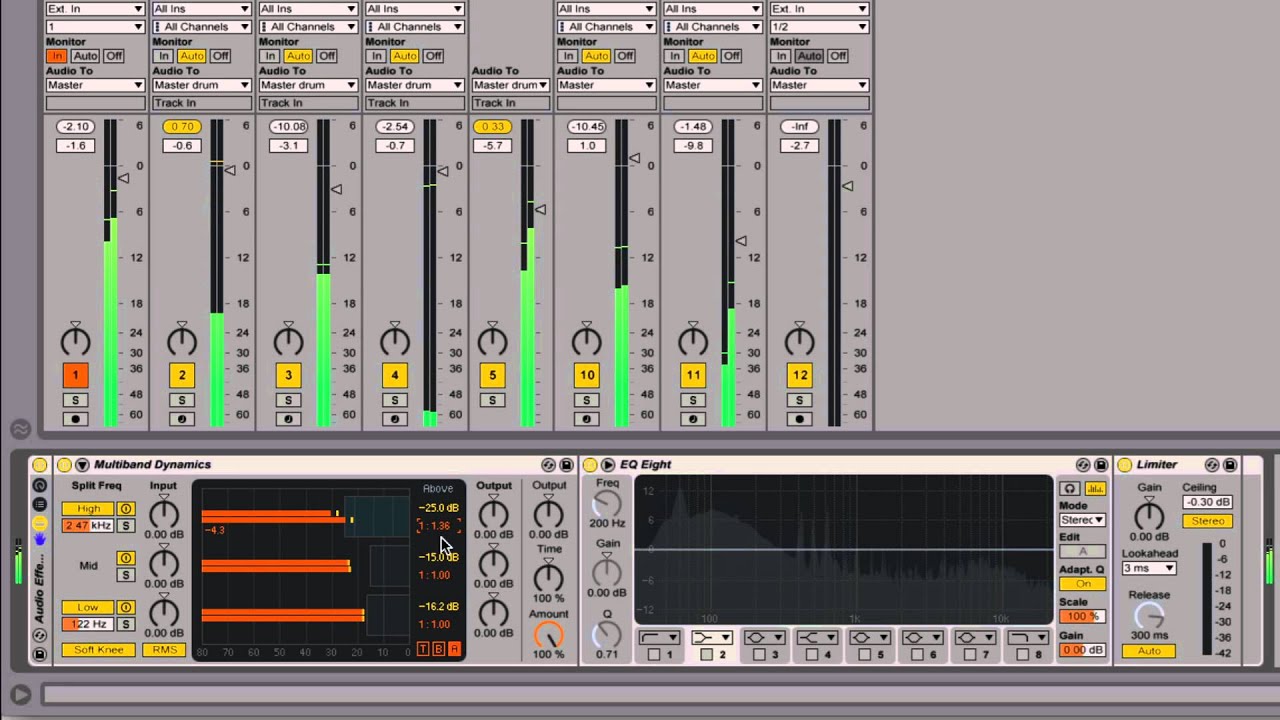
Task: Toggle the EQ Eight device activator
Action: [590, 465]
